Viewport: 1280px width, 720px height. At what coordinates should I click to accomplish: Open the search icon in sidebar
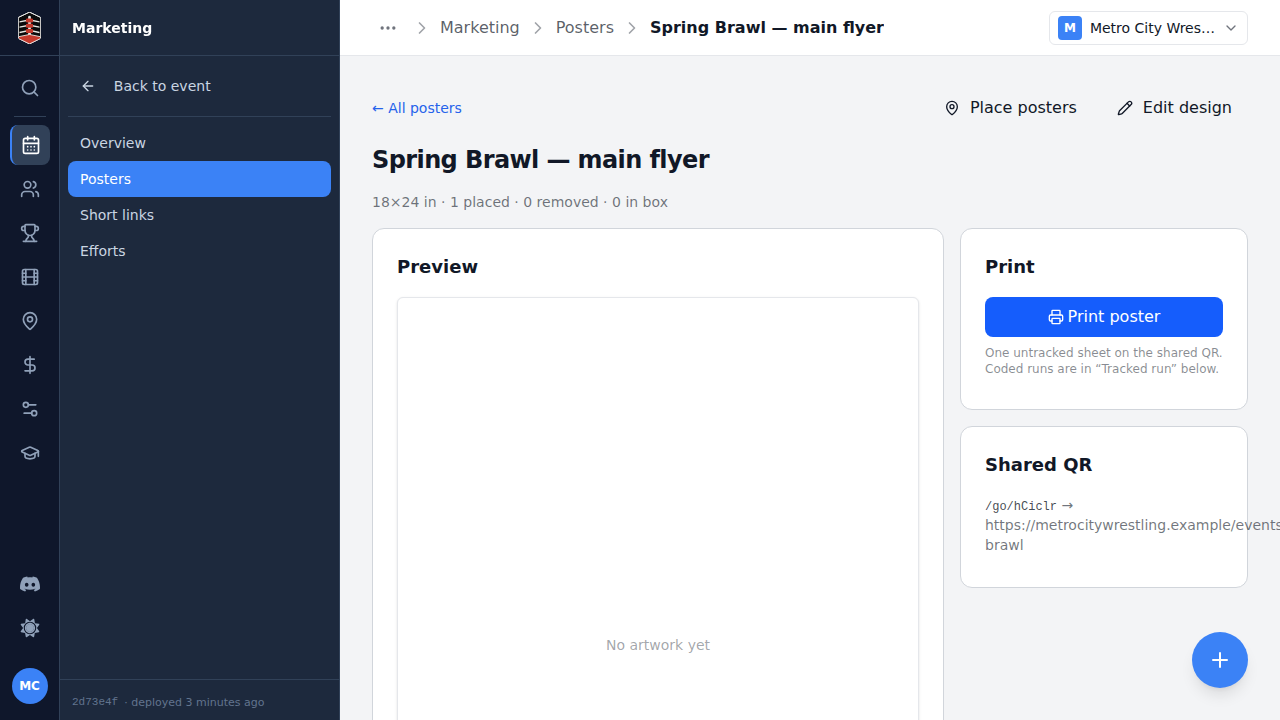point(30,88)
